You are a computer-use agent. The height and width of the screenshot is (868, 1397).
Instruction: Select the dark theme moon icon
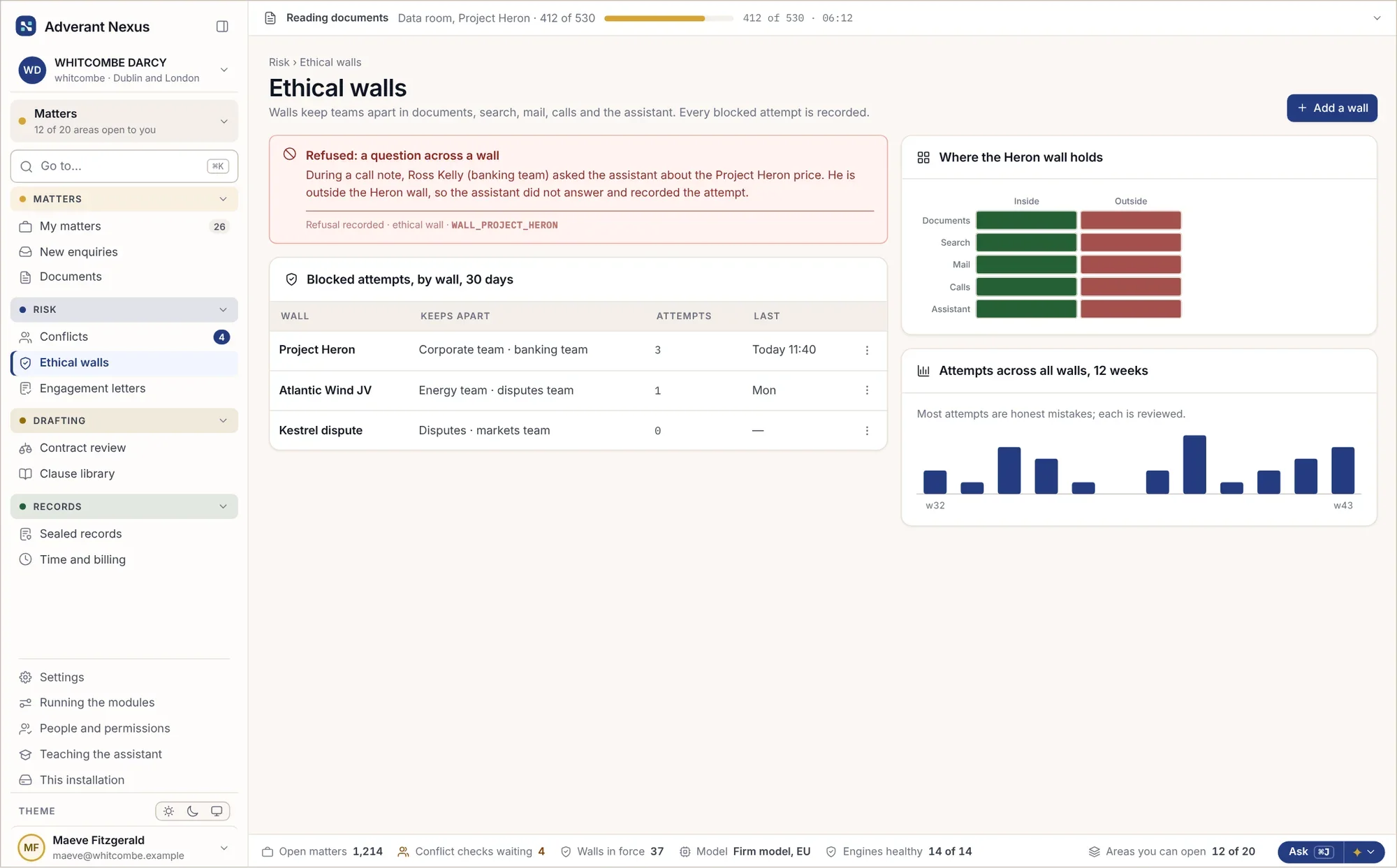[193, 811]
